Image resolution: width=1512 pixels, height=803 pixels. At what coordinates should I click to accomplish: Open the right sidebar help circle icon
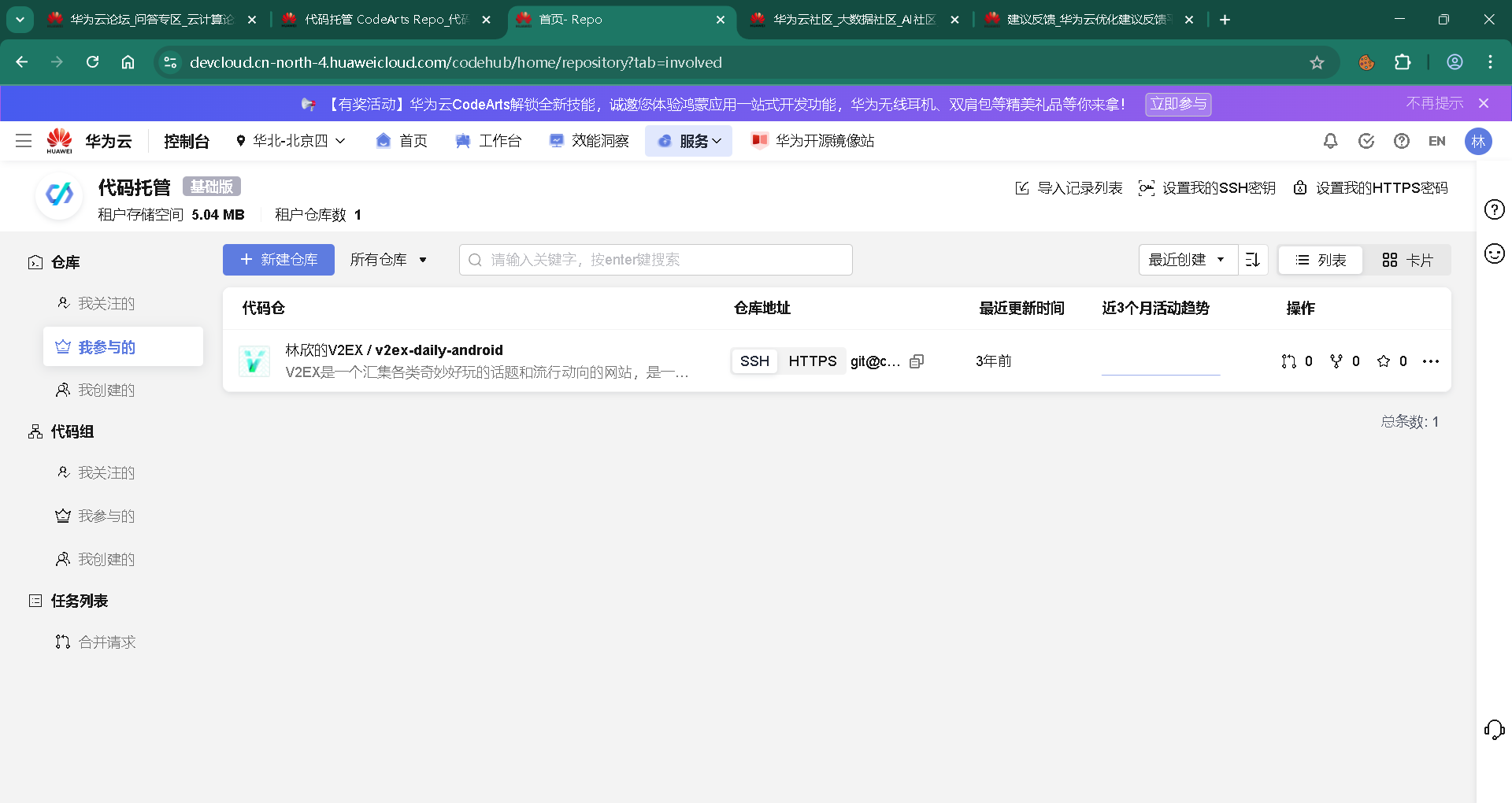coord(1494,209)
